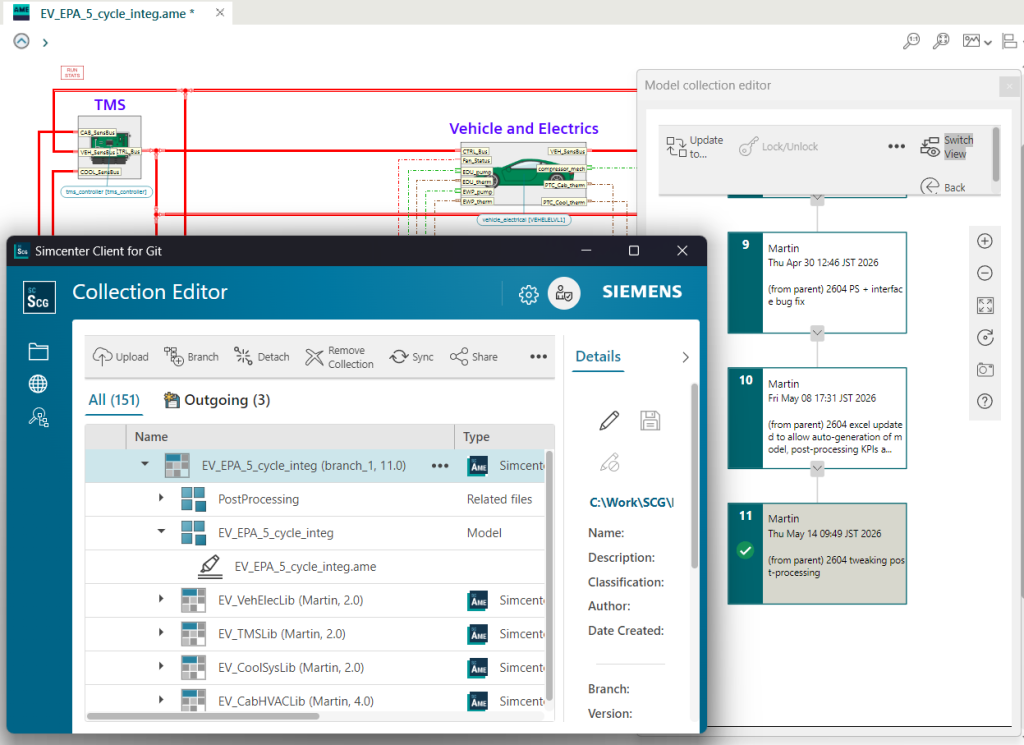
Task: Click the up-arrow circle icon below the file tab
Action: tap(22, 41)
